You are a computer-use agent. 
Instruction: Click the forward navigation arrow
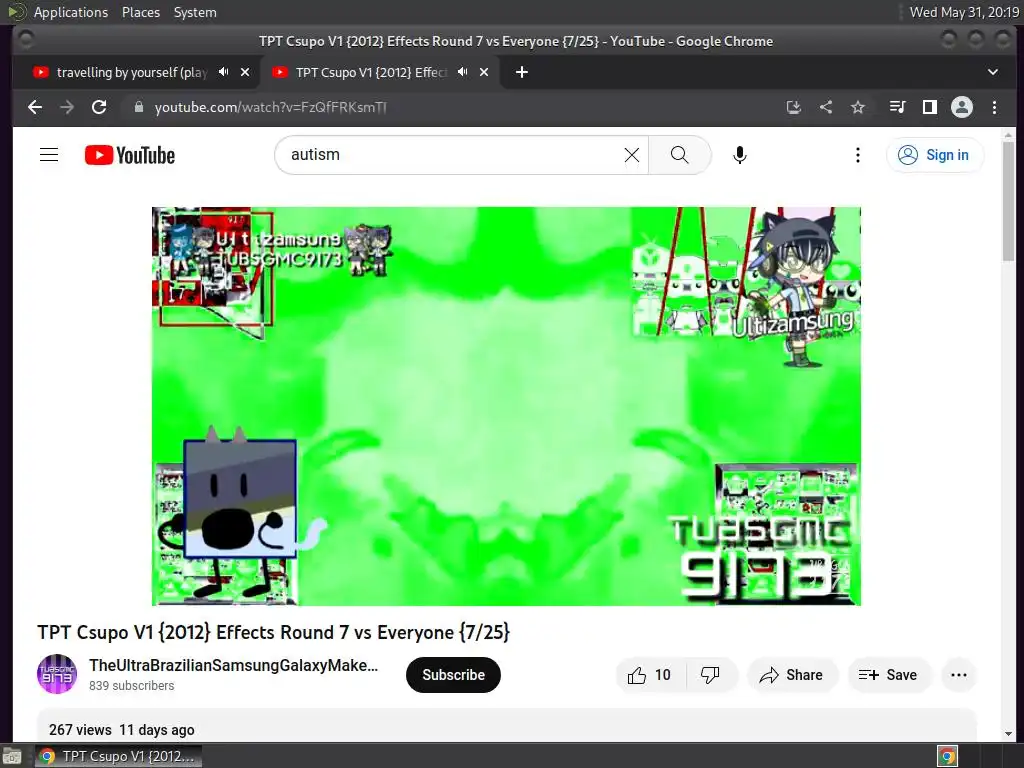pyautogui.click(x=67, y=107)
